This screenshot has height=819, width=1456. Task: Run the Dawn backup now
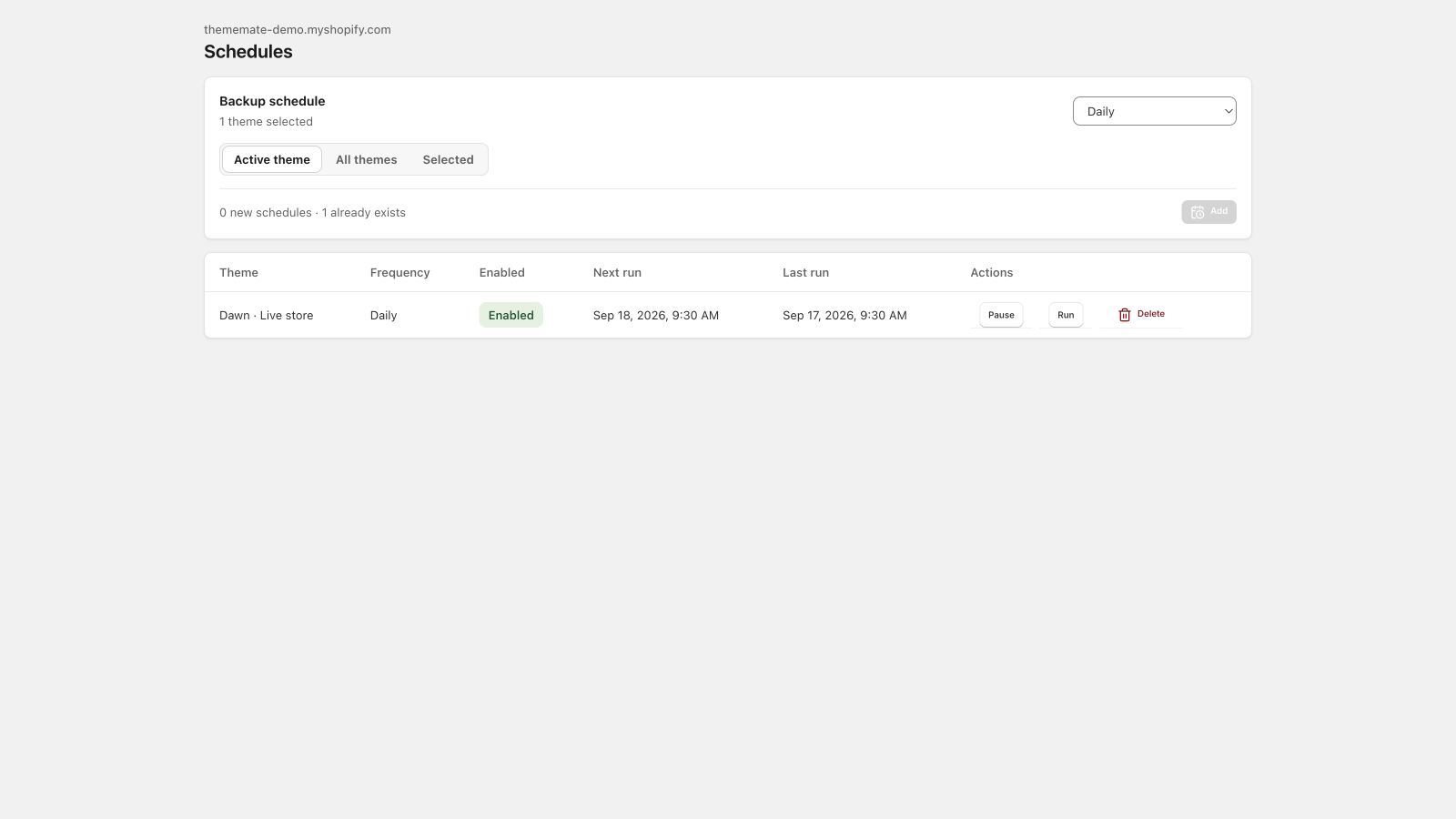pos(1066,315)
